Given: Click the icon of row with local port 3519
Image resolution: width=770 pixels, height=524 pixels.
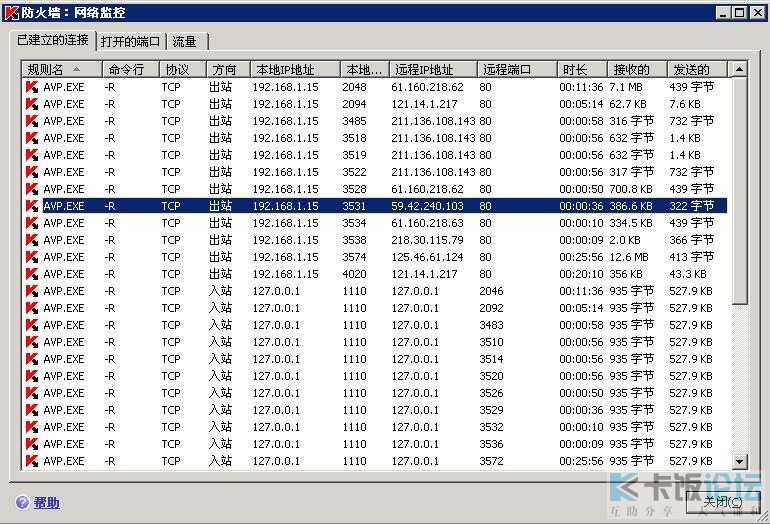Looking at the screenshot, I should (x=32, y=155).
